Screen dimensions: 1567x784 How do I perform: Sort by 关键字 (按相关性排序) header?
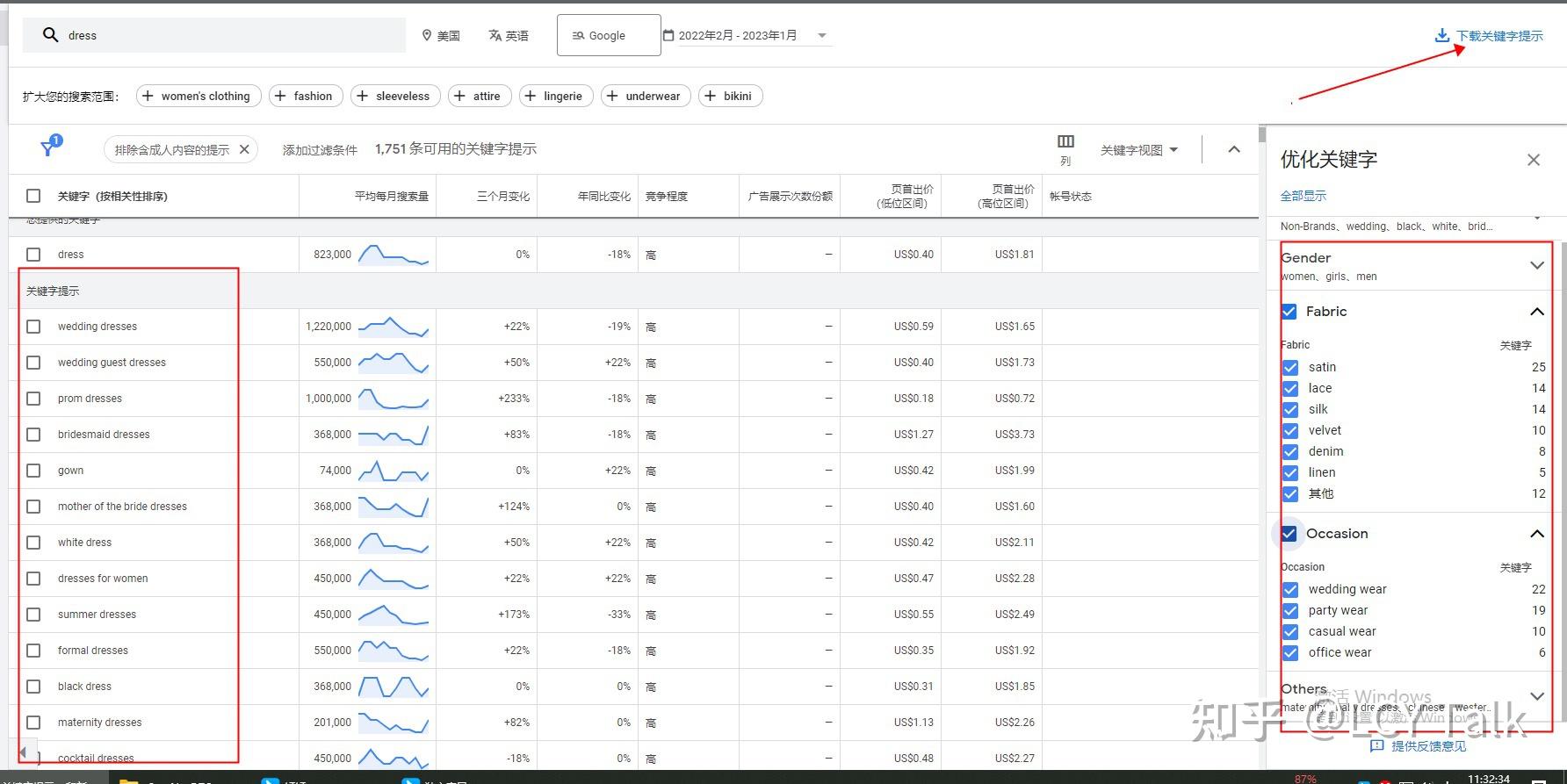(112, 196)
